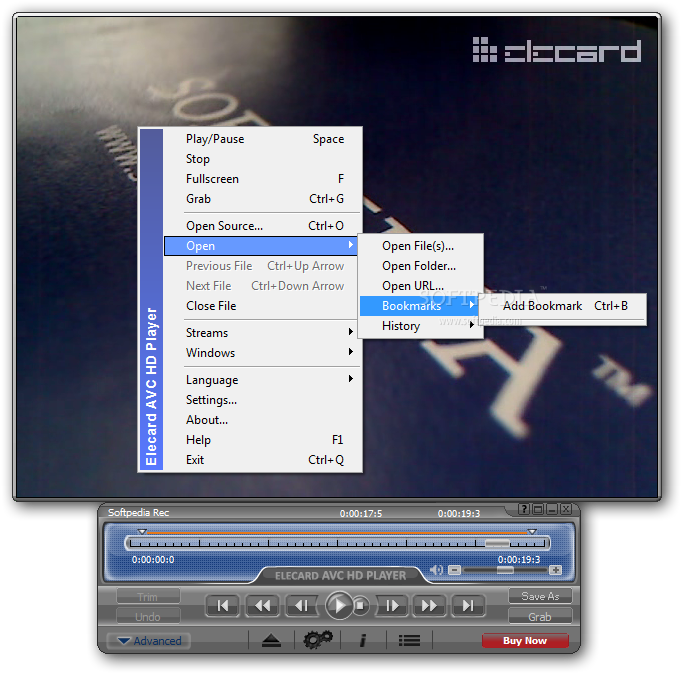Click the Buy Now button
The width and height of the screenshot is (682, 674).
525,641
